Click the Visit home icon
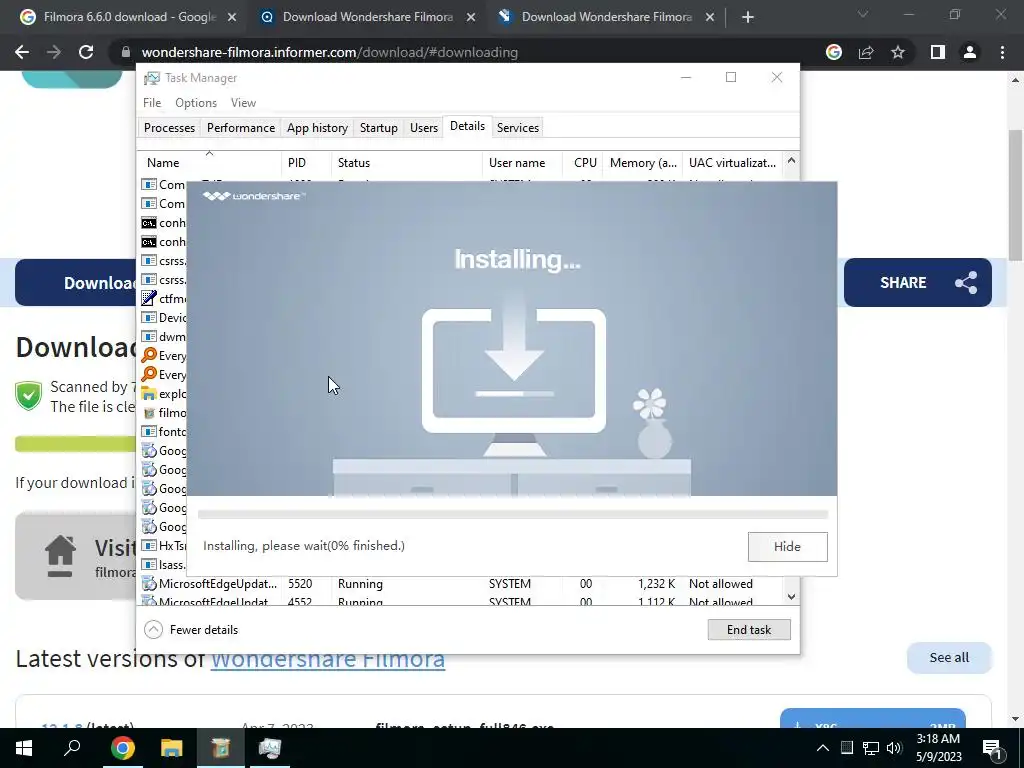The image size is (1024, 768). (60, 556)
